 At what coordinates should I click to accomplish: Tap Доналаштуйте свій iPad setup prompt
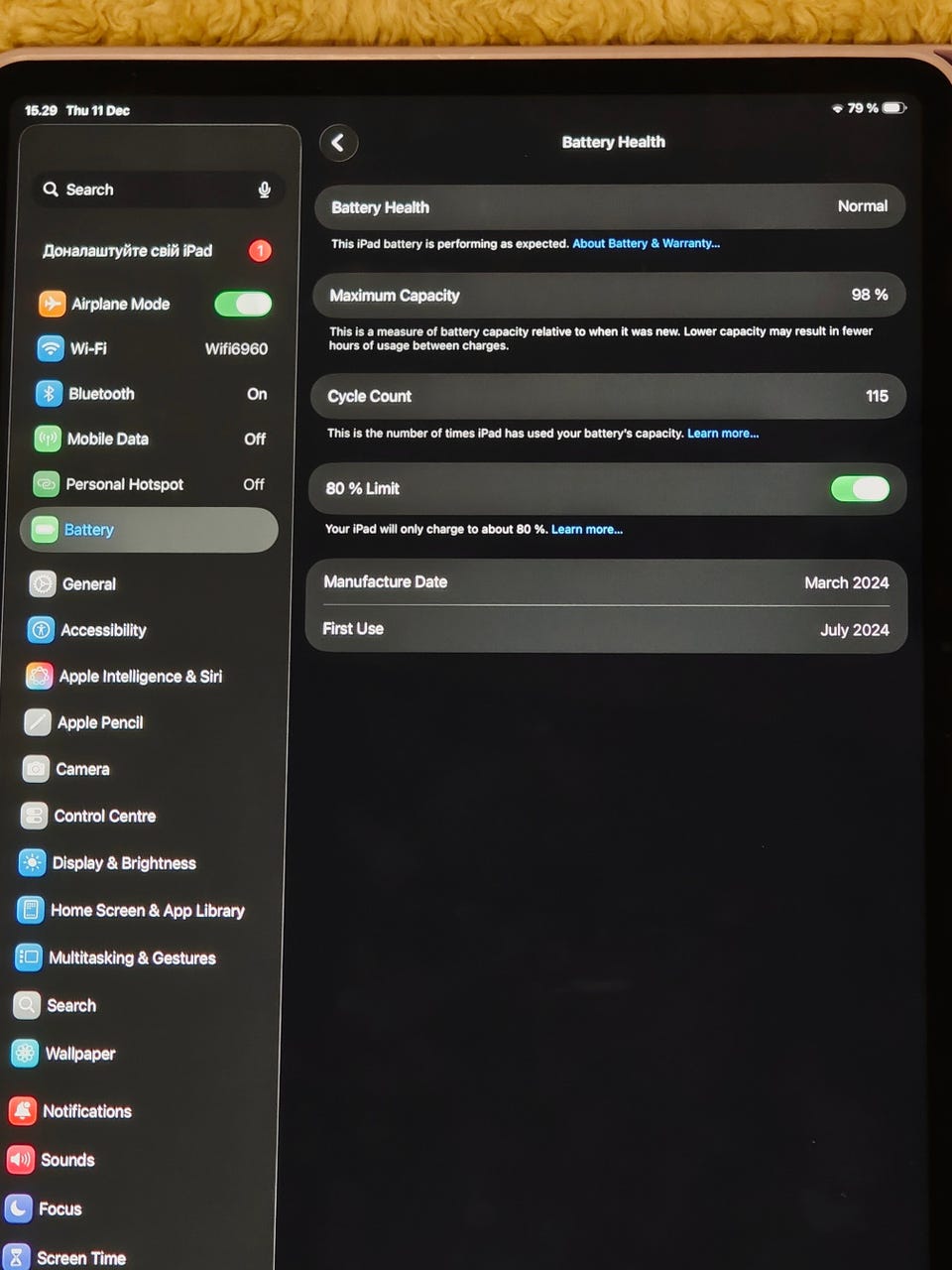(x=156, y=251)
